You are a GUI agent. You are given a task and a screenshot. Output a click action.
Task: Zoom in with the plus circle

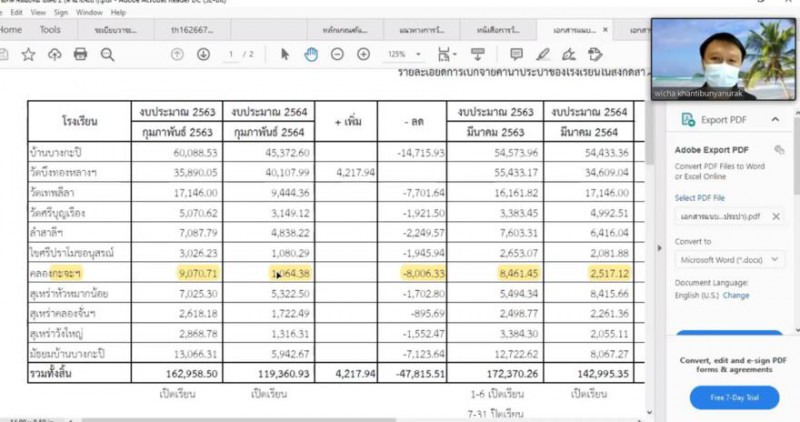click(x=363, y=54)
